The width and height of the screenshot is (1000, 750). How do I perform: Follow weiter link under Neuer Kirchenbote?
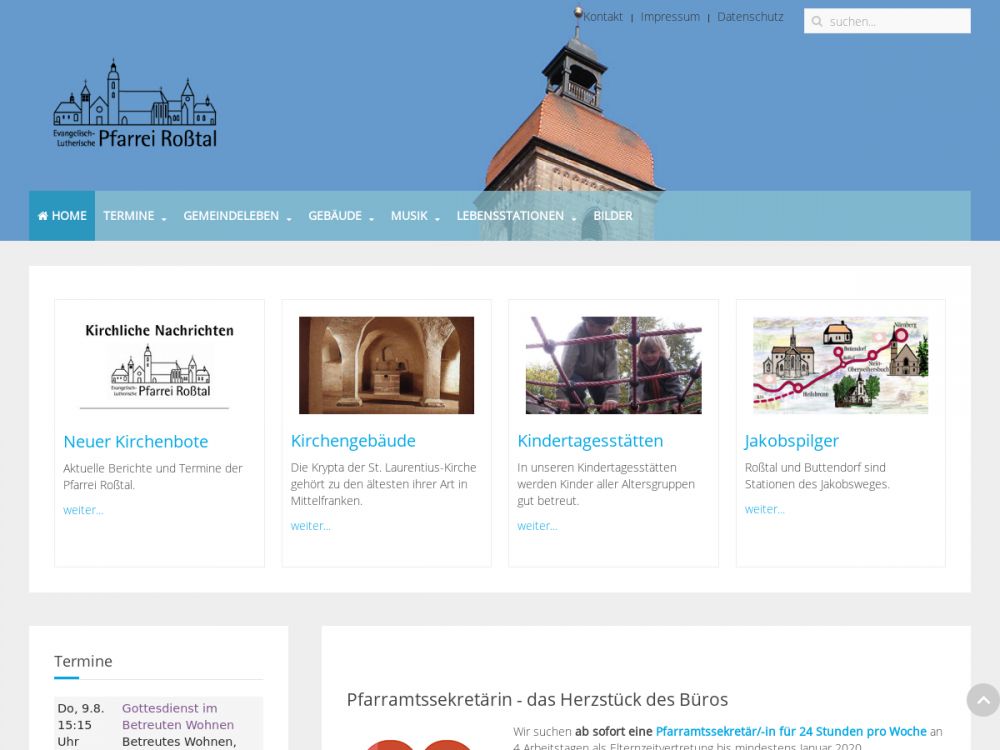tap(83, 510)
